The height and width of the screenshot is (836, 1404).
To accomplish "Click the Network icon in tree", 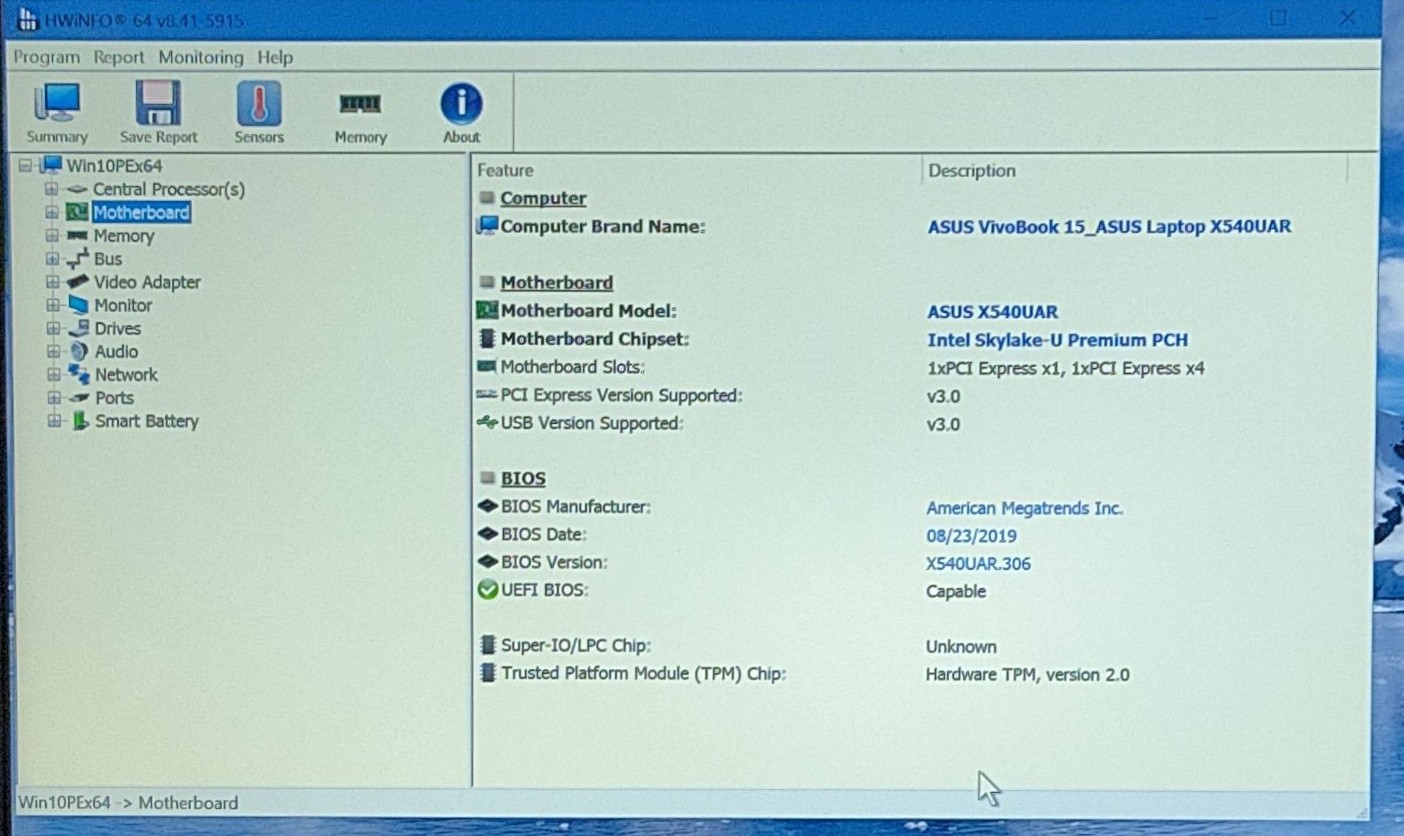I will click(x=78, y=374).
